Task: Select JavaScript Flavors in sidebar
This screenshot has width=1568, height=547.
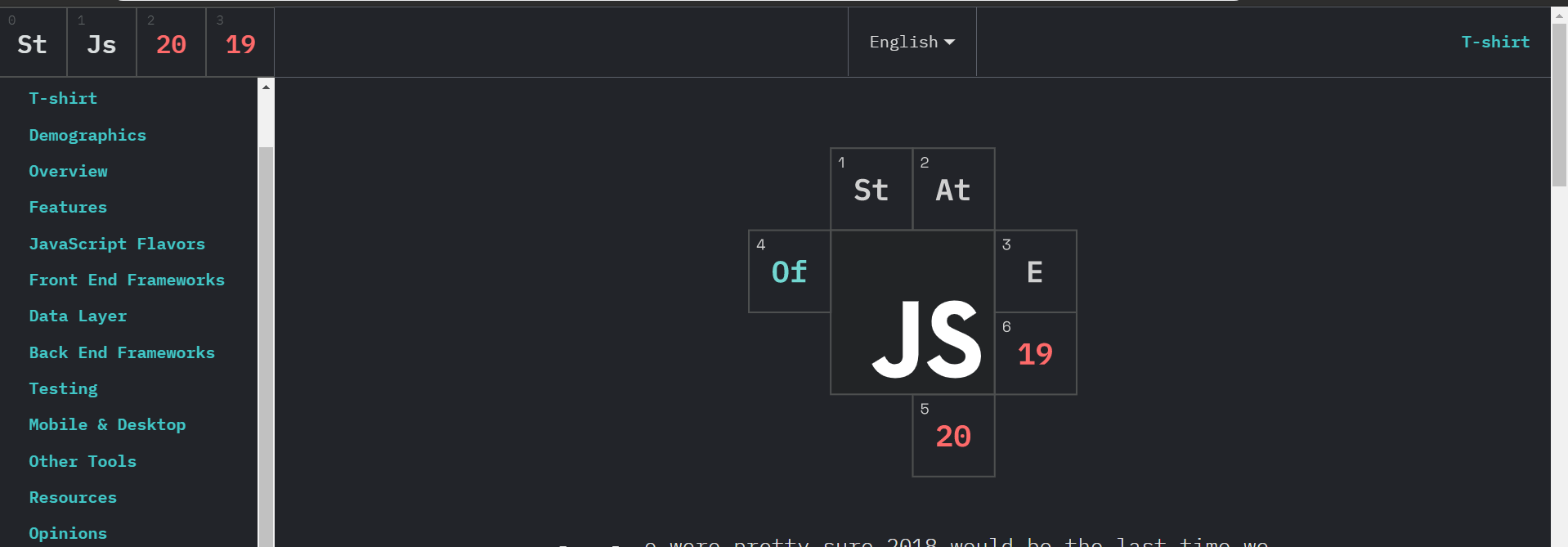Action: point(117,244)
